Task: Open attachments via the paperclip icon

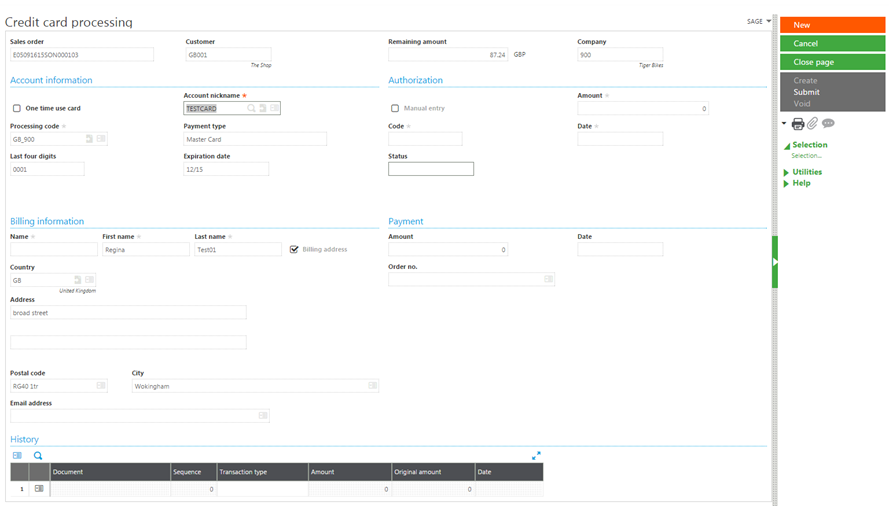Action: [813, 124]
